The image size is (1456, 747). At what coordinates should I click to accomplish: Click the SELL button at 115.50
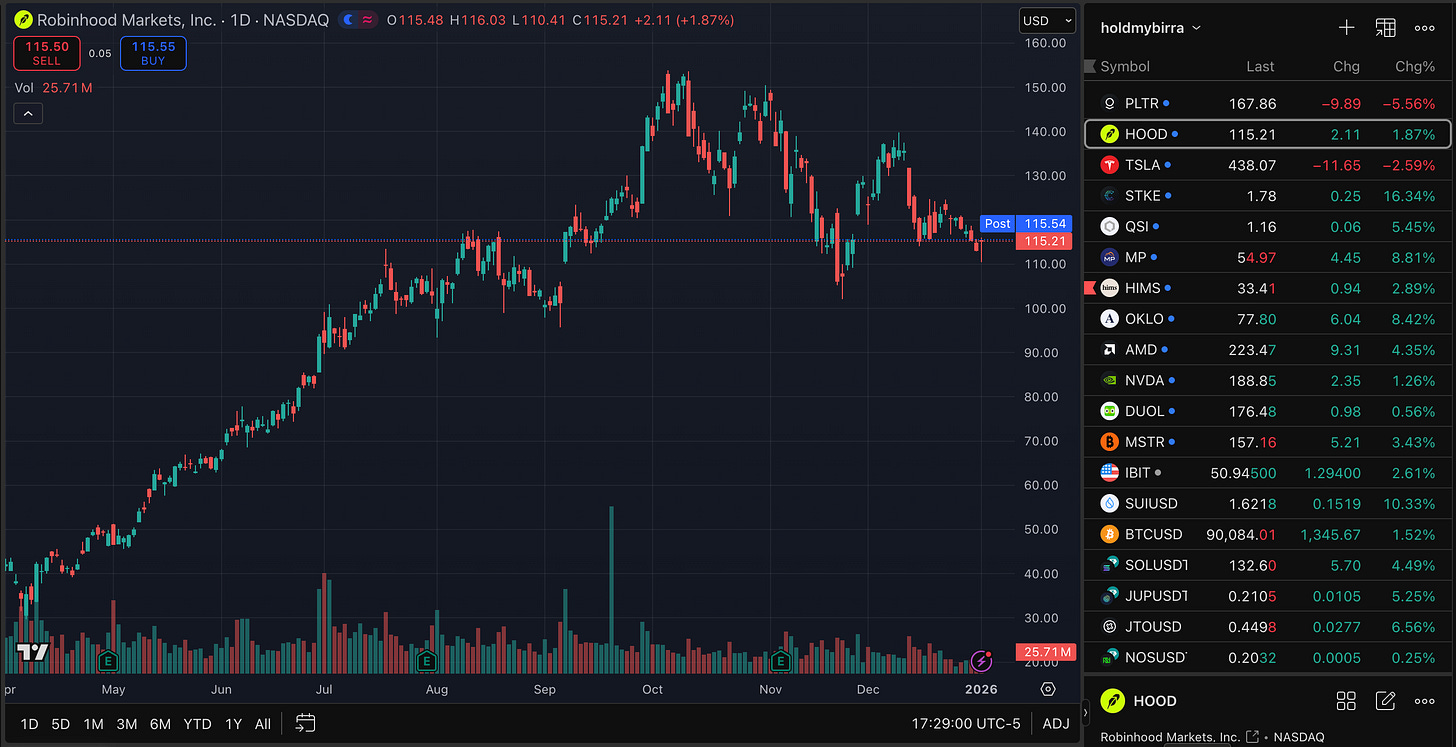pyautogui.click(x=47, y=53)
